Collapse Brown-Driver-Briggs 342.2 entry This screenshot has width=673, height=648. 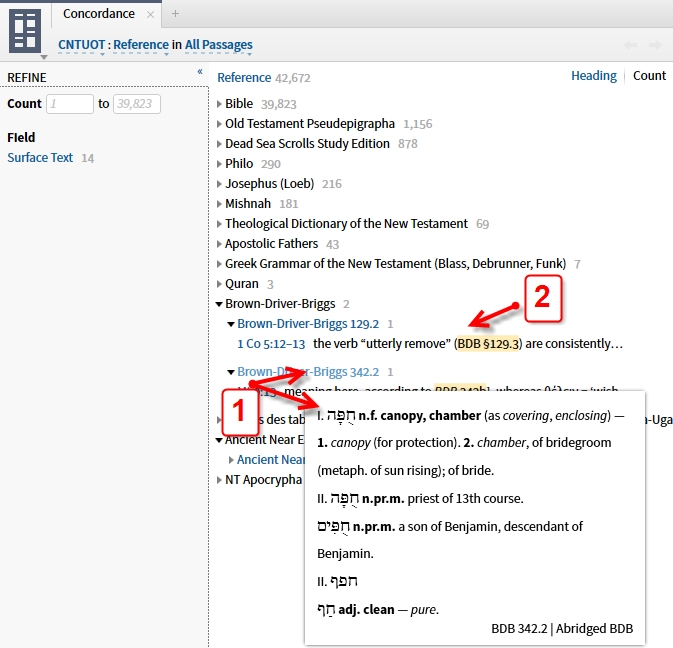[231, 372]
